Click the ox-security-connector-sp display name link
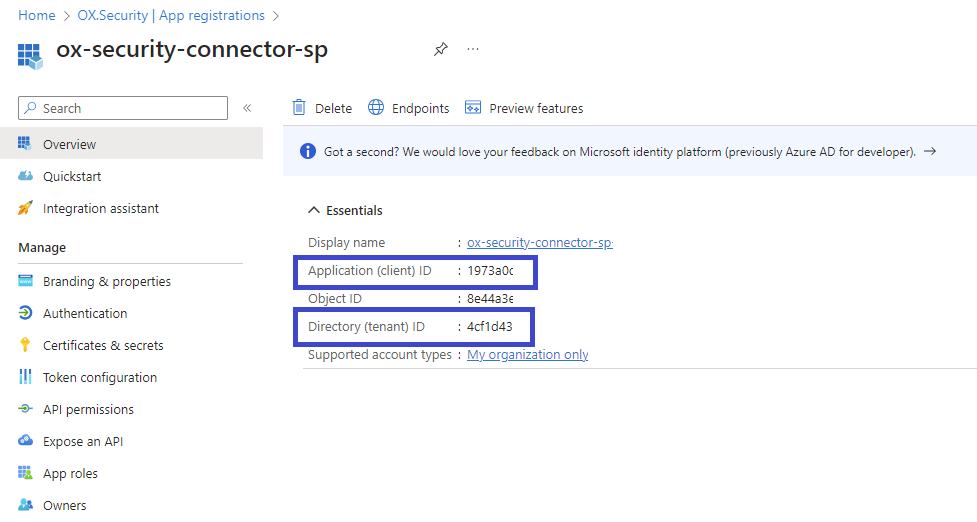977x522 pixels. click(x=539, y=243)
